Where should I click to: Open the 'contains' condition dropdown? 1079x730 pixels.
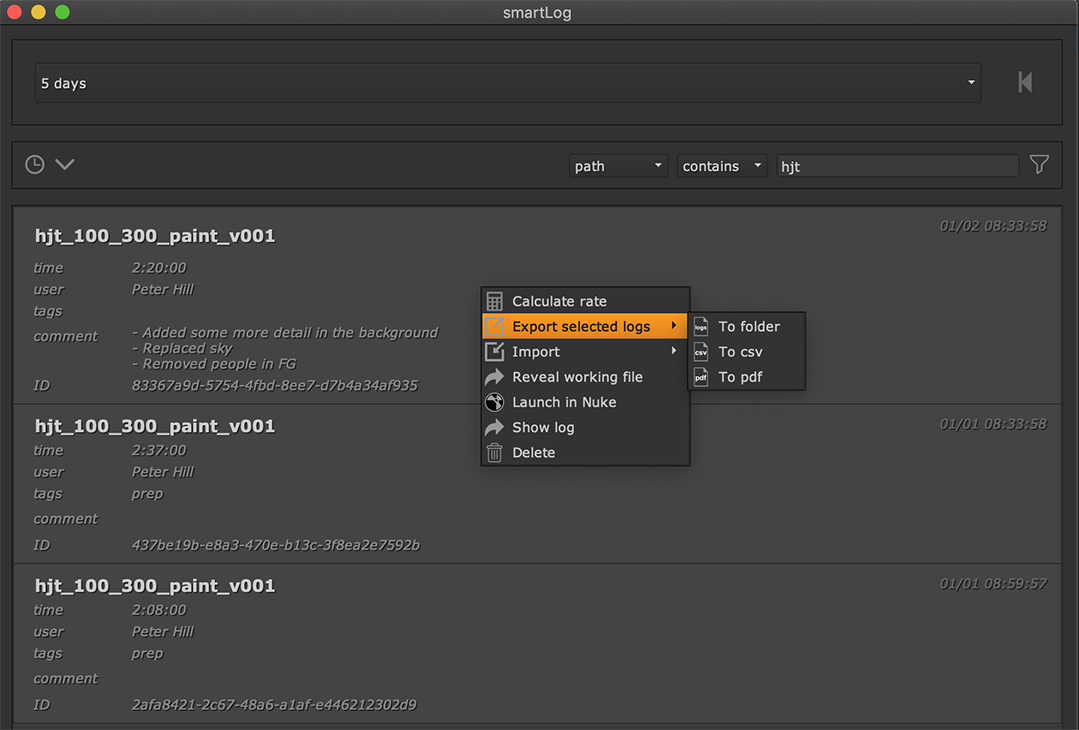click(722, 166)
